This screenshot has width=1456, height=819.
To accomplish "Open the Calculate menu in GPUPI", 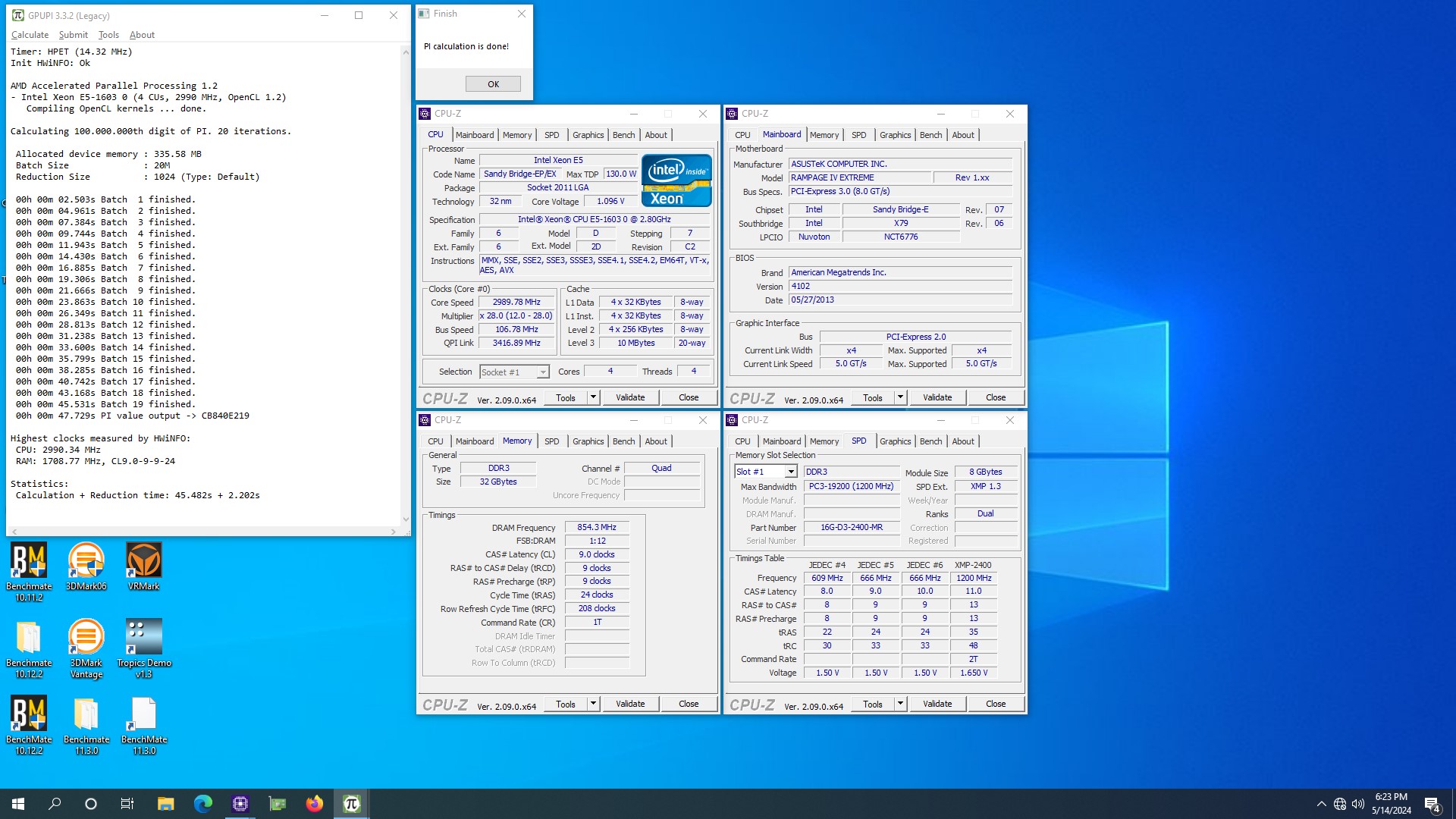I will 30,35.
